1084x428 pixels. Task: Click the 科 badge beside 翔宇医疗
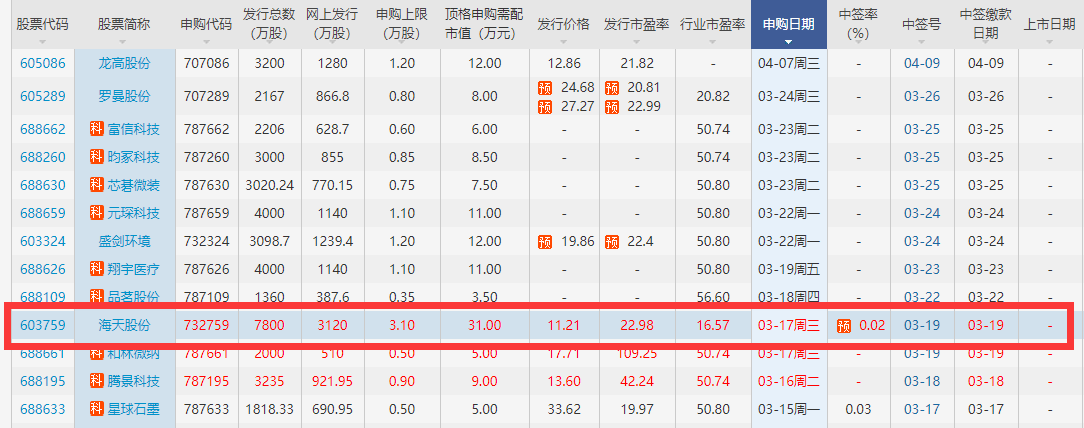[x=96, y=269]
